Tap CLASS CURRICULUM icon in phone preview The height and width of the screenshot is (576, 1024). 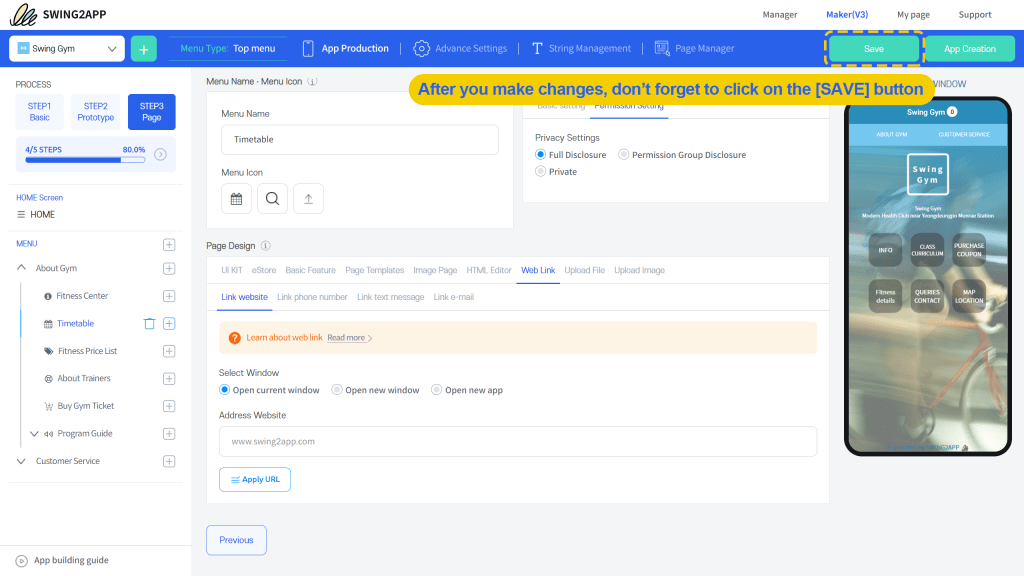click(x=927, y=250)
